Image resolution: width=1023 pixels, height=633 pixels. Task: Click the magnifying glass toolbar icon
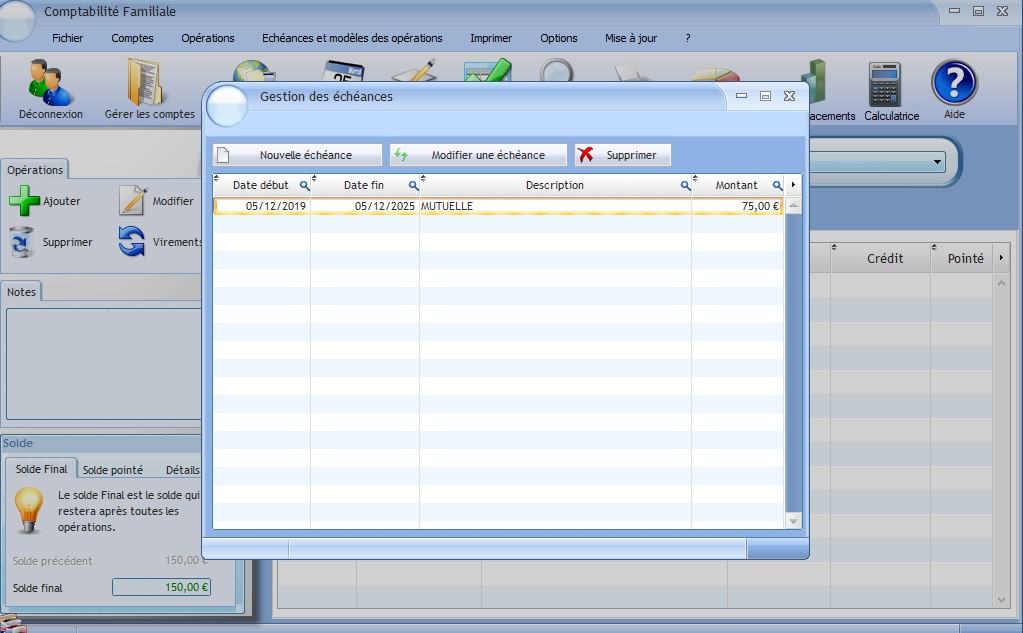pyautogui.click(x=557, y=70)
